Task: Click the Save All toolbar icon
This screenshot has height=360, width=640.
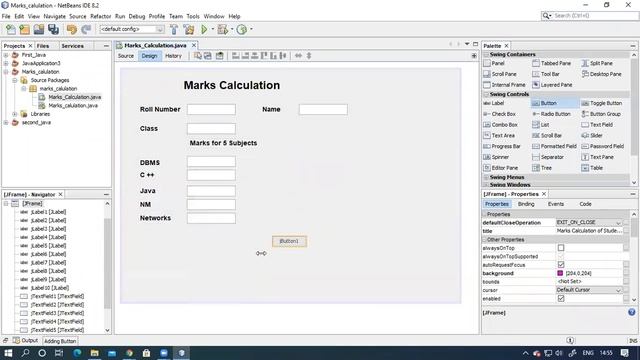Action: pos(53,29)
